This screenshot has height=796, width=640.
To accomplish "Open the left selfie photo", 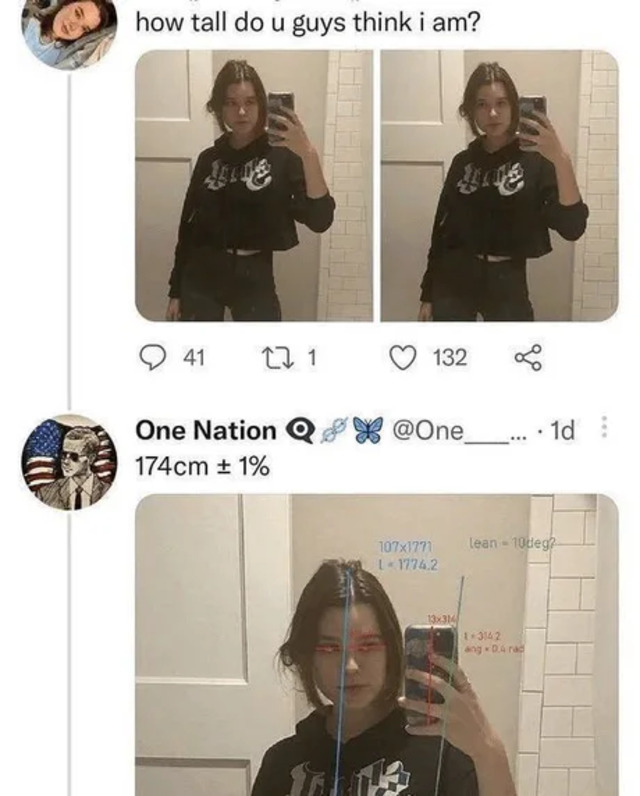I will (253, 186).
